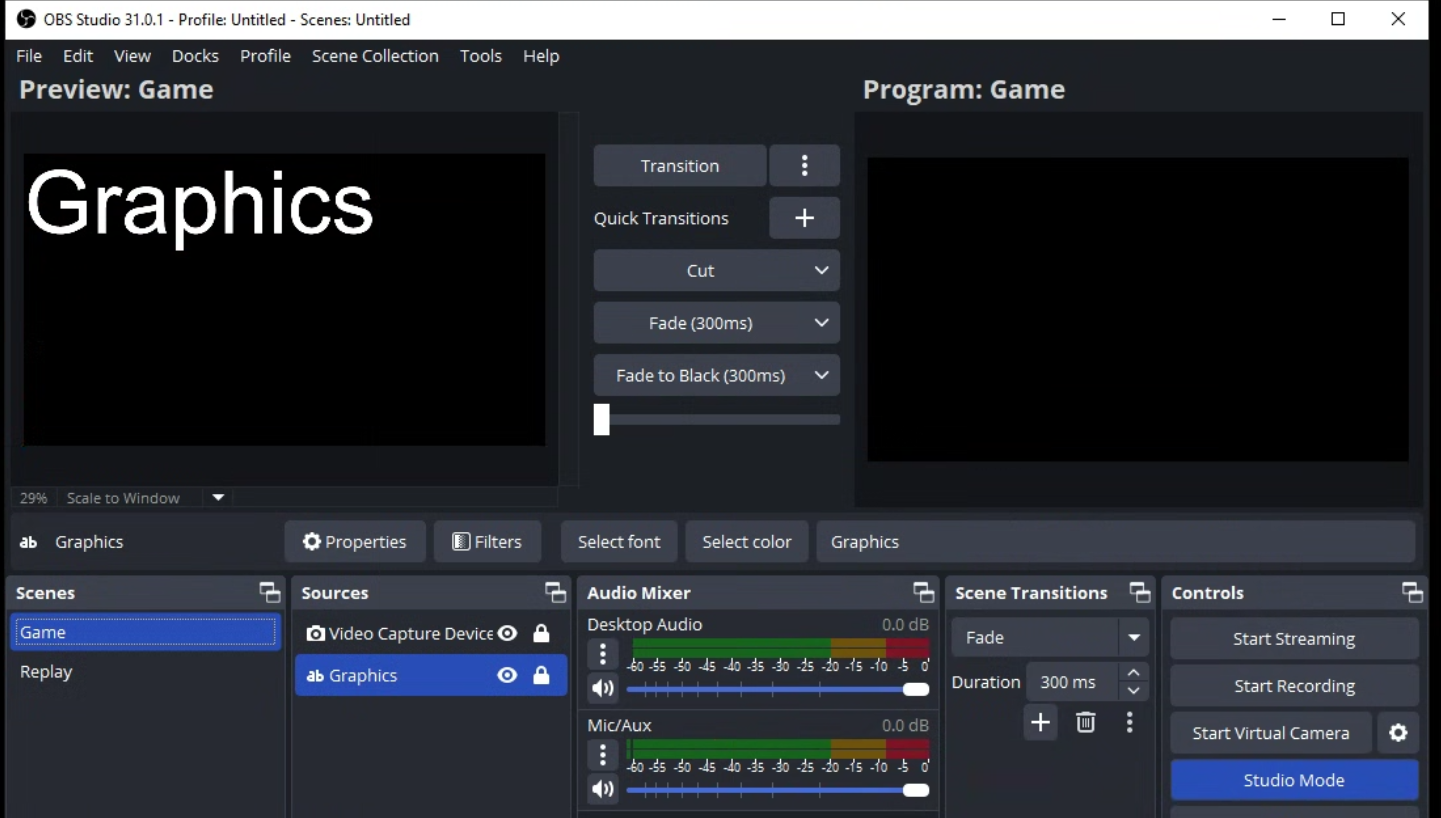Decrease transition duration with down arrow
The height and width of the screenshot is (818, 1441).
[x=1133, y=691]
